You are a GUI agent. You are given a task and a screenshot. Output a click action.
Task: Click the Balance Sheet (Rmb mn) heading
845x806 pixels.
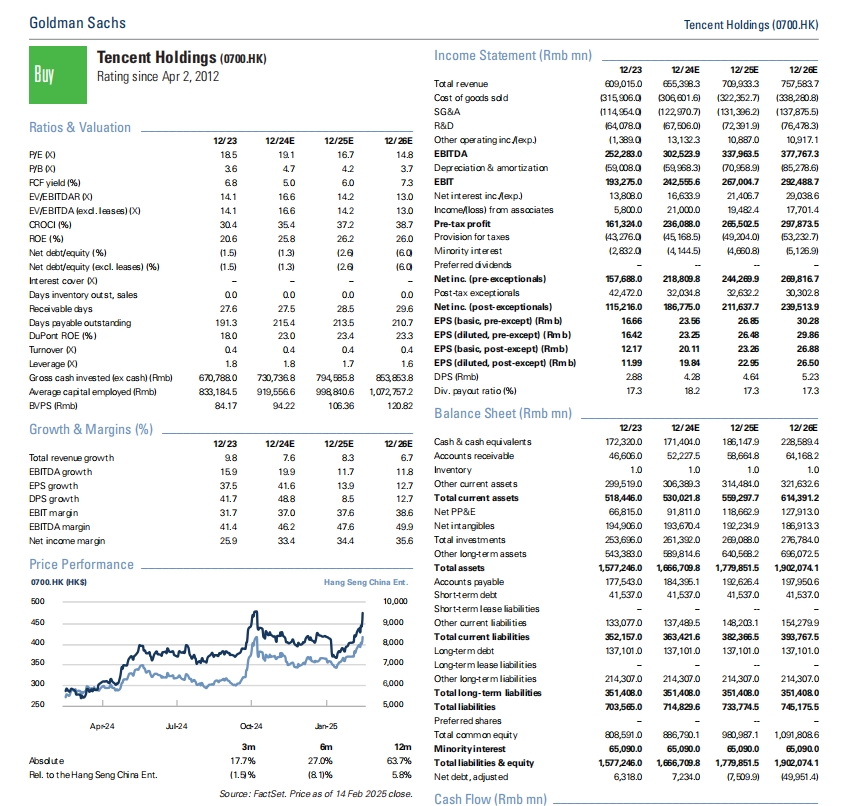click(x=503, y=413)
